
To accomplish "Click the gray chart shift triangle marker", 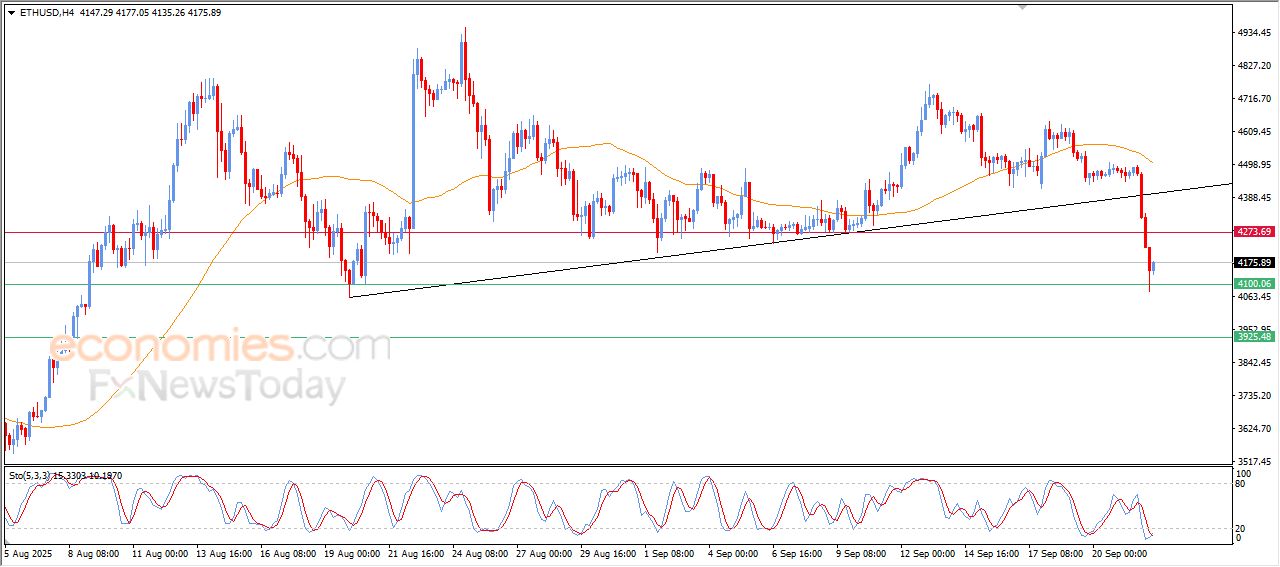I will point(1022,7).
